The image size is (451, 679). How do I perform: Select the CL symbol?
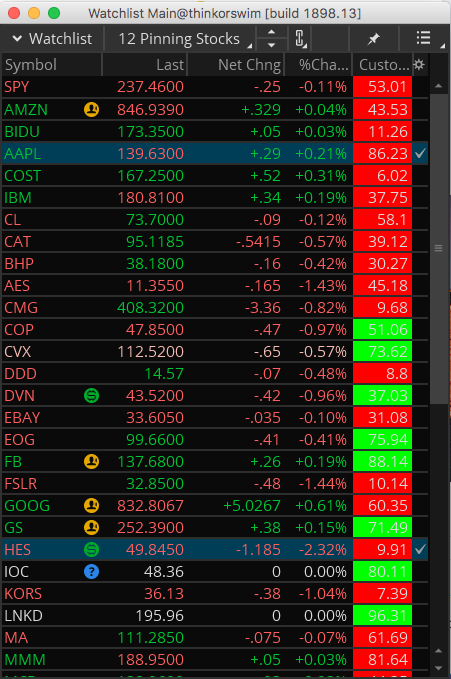[13, 220]
